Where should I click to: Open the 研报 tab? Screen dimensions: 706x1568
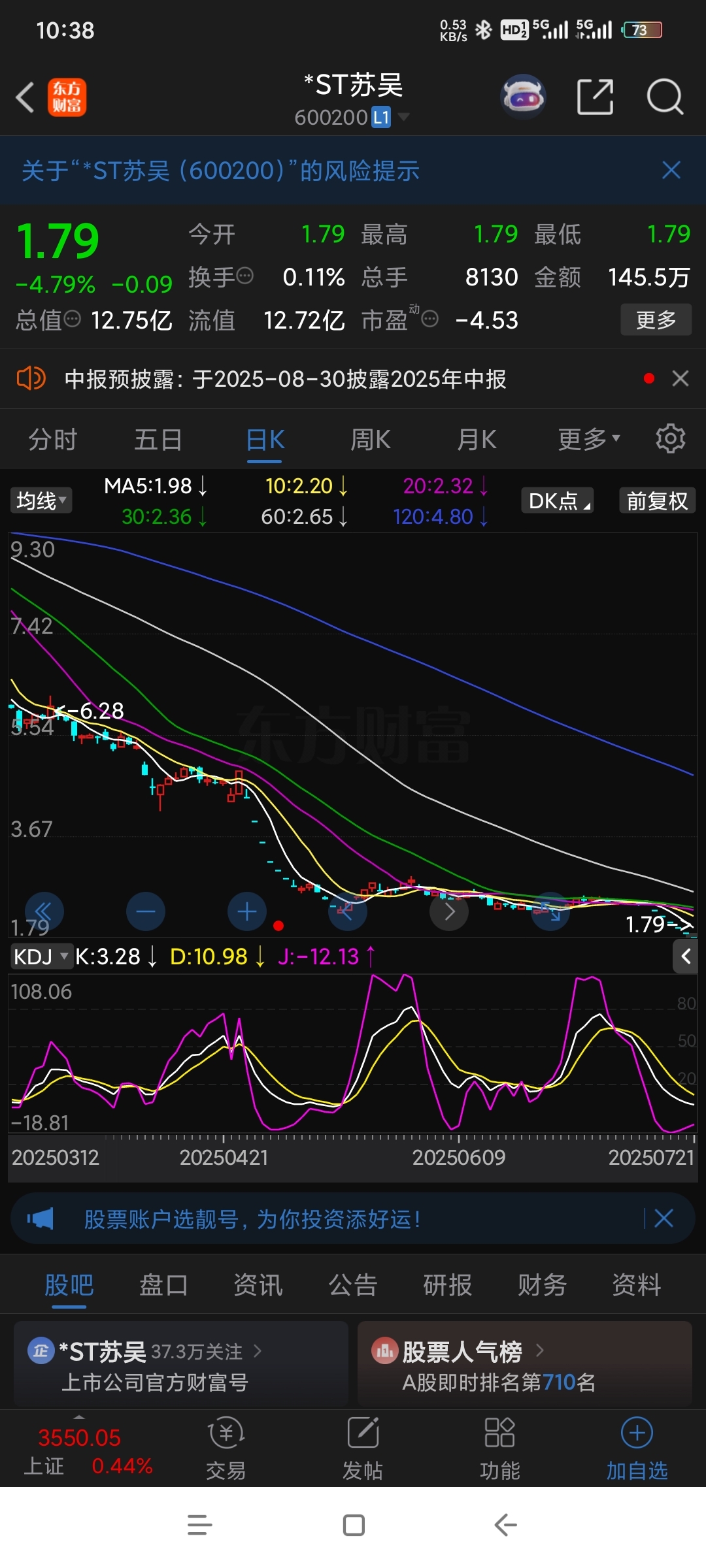447,1284
